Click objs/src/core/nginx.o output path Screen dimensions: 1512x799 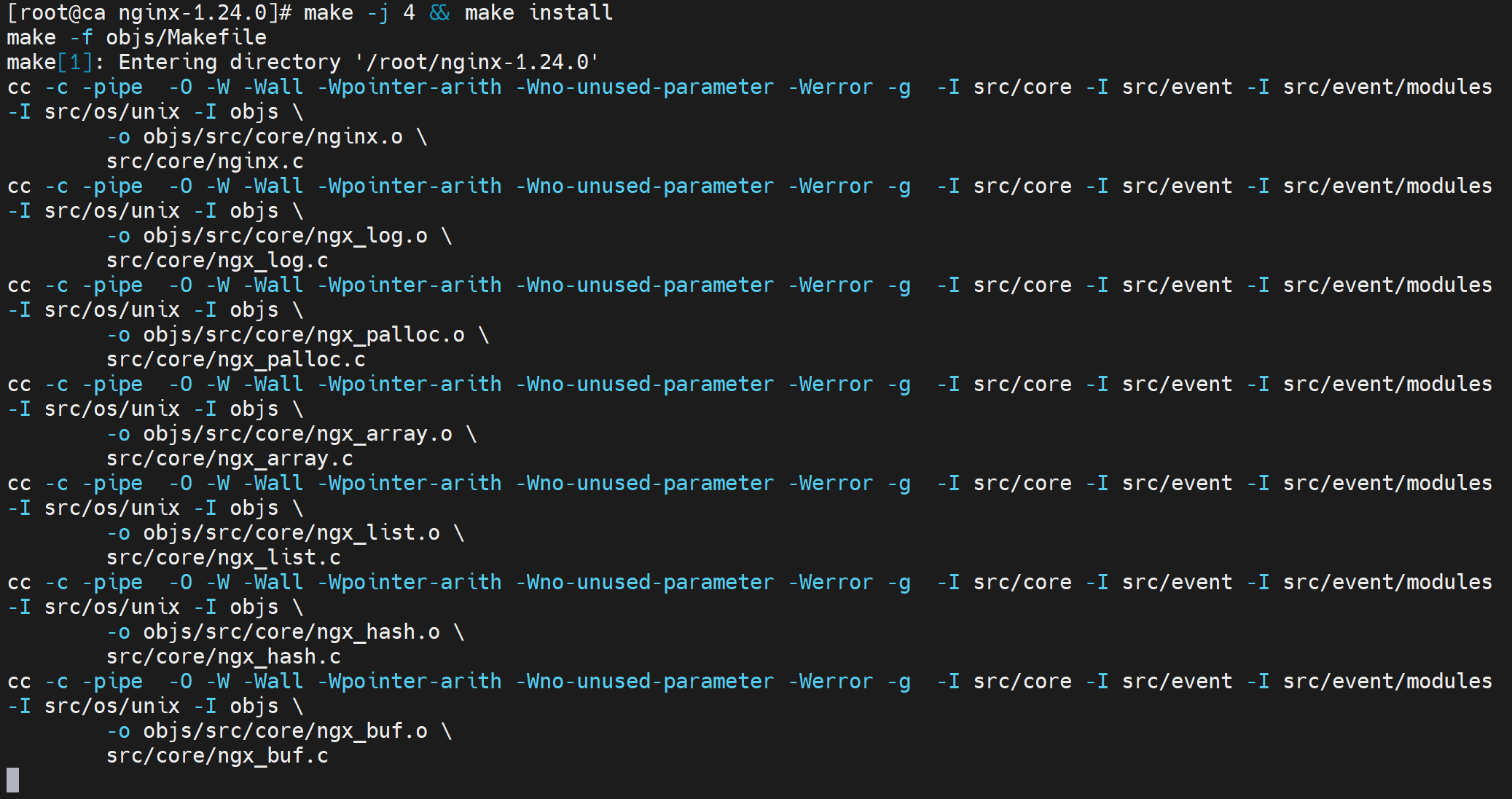point(273,137)
